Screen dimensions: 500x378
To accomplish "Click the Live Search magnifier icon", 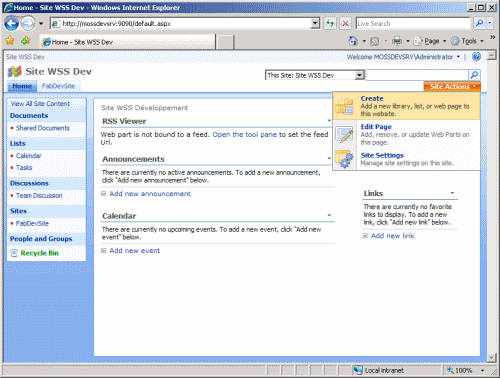I will point(479,23).
